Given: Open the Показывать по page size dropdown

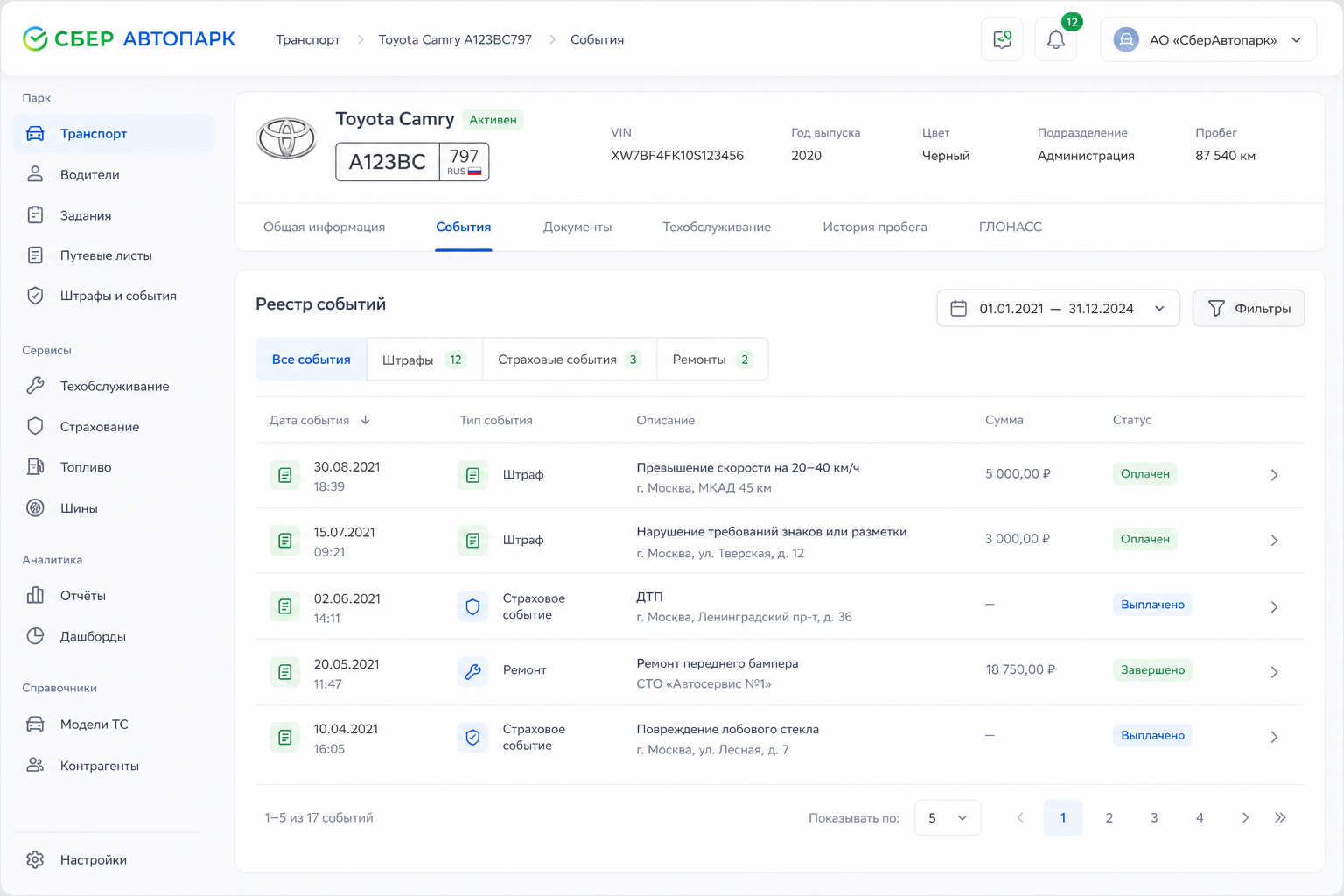Looking at the screenshot, I should click(x=948, y=817).
